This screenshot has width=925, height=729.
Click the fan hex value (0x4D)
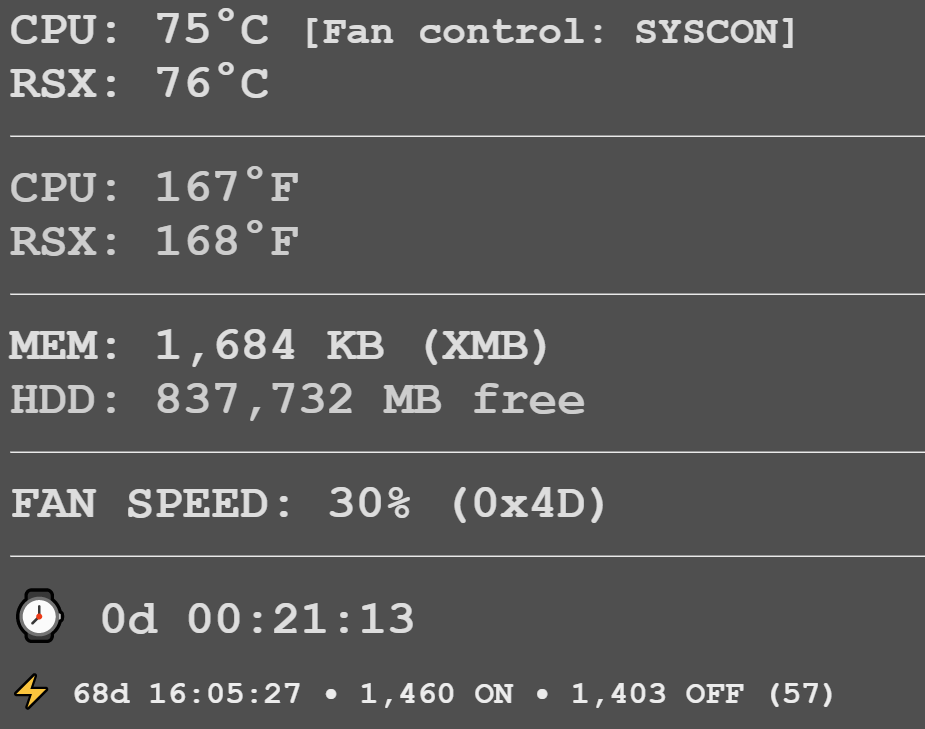click(x=529, y=504)
